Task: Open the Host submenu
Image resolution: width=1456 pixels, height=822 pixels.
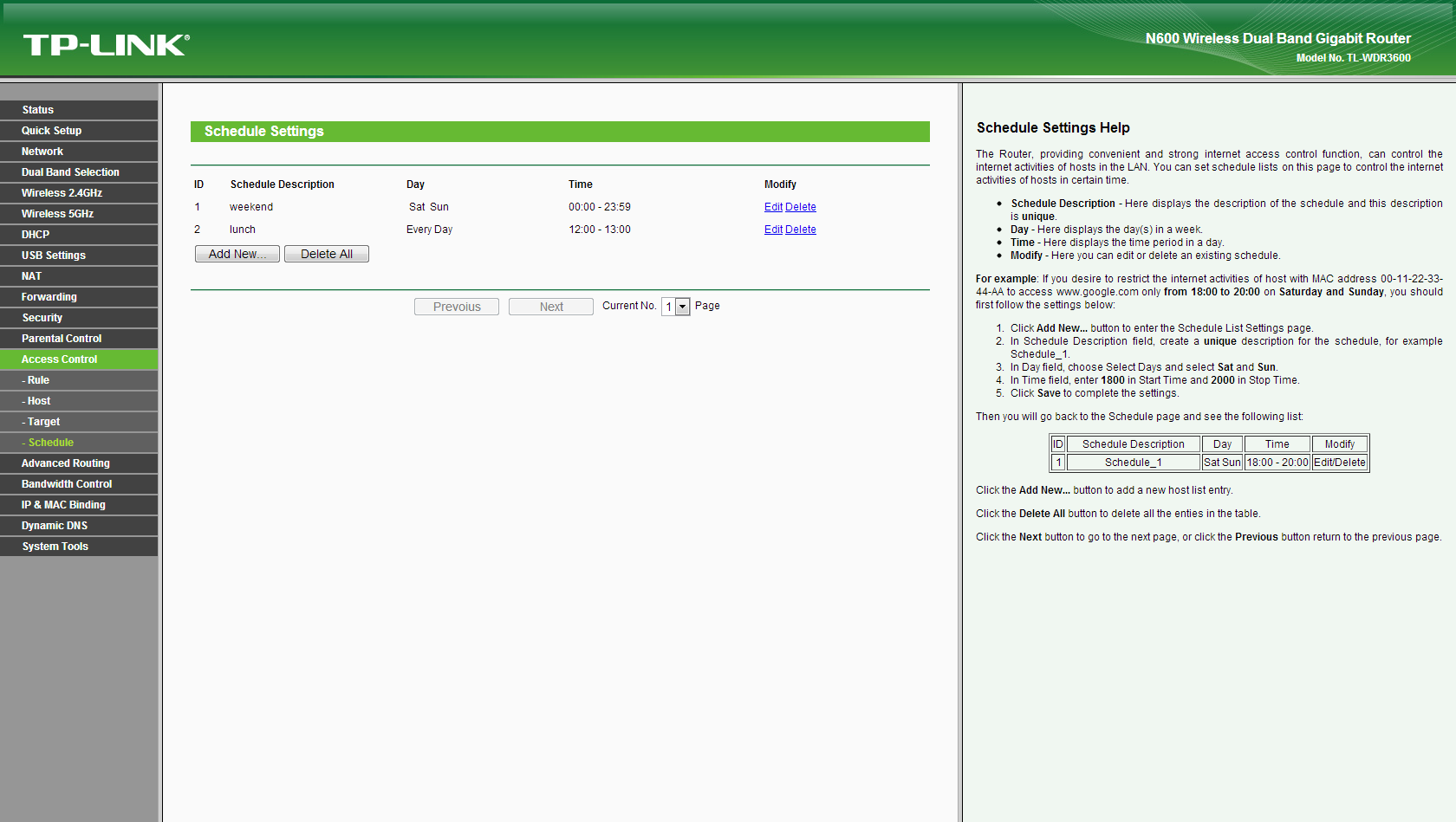Action: pos(79,401)
